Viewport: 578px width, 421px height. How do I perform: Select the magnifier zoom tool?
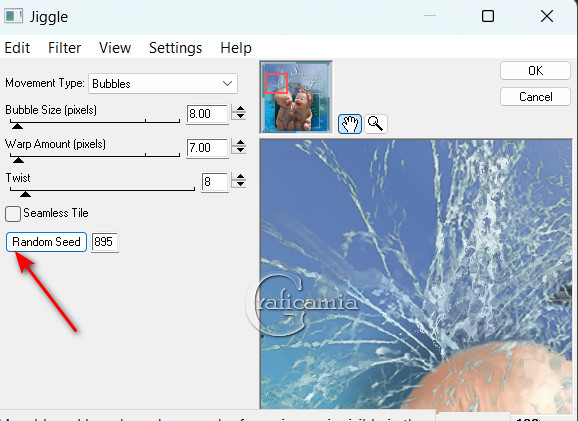[x=376, y=123]
